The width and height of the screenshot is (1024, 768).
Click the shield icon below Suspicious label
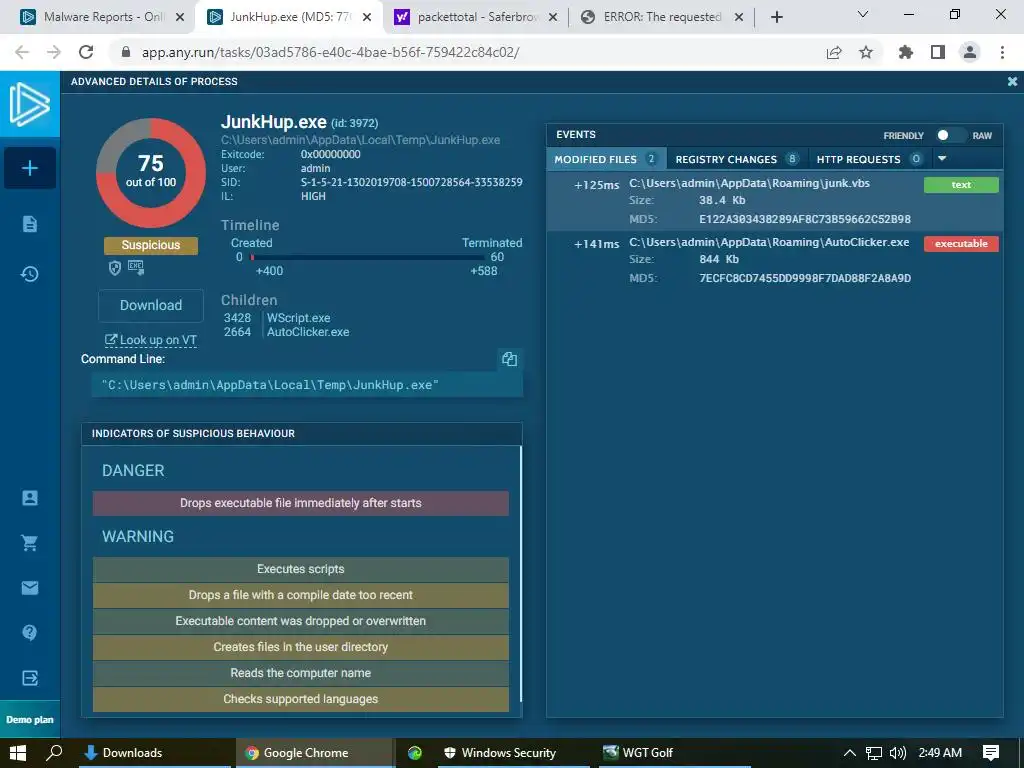[x=115, y=268]
